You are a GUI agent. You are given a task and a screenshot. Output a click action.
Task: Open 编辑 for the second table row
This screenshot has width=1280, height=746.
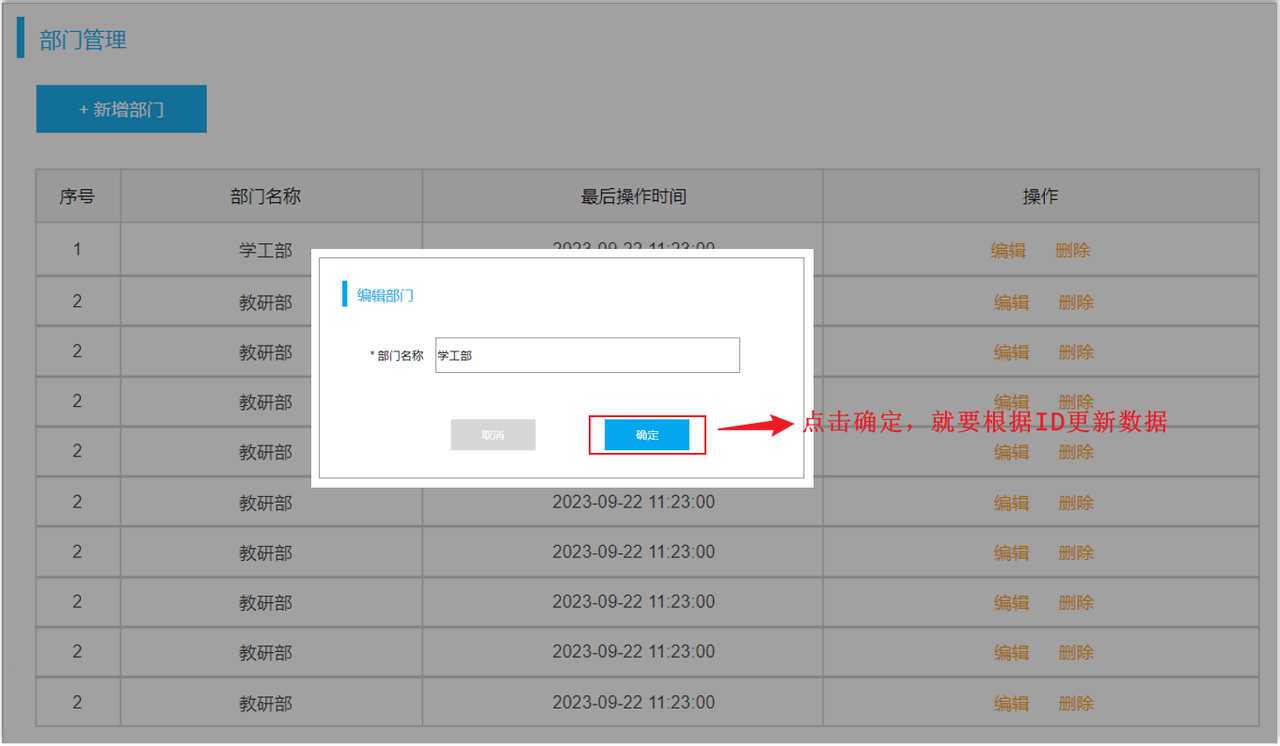(x=1011, y=302)
